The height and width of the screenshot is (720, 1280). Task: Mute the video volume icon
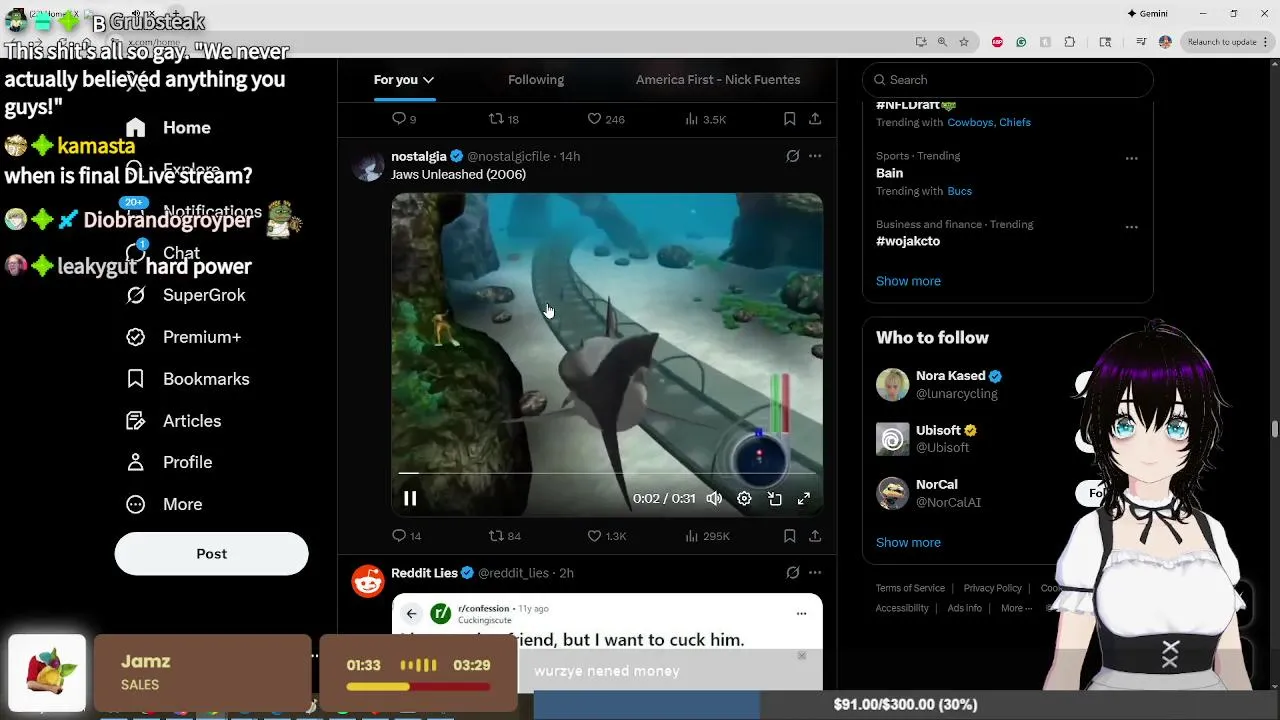coord(714,498)
